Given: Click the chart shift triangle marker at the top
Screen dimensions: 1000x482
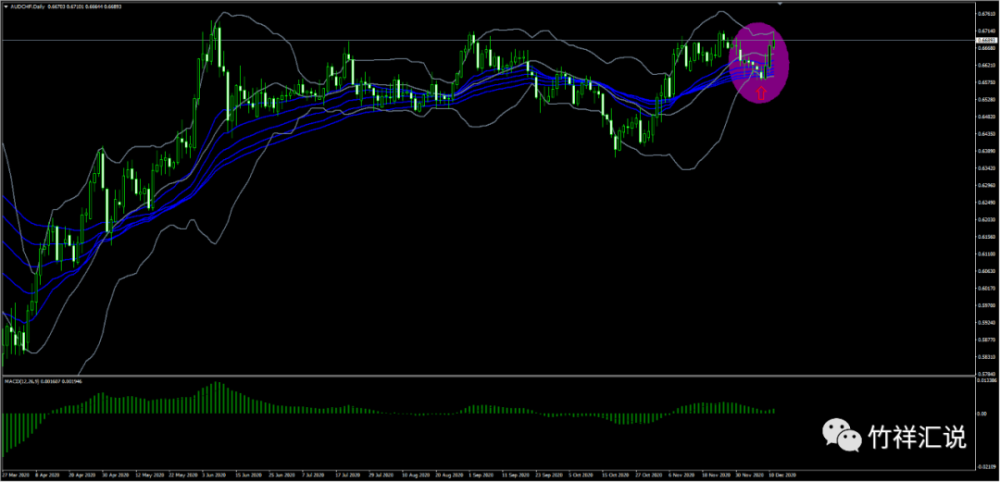Looking at the screenshot, I should [780, 3].
